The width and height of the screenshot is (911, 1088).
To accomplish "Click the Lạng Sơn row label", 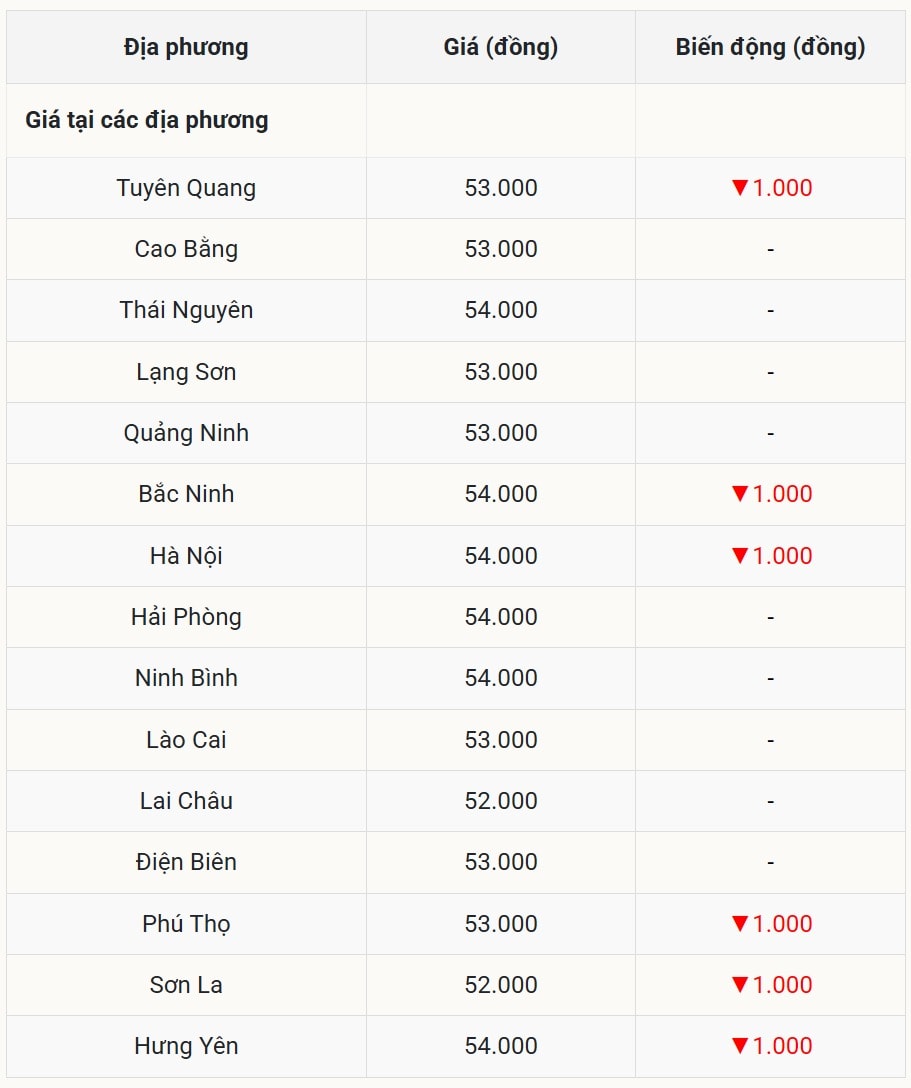I will click(186, 372).
